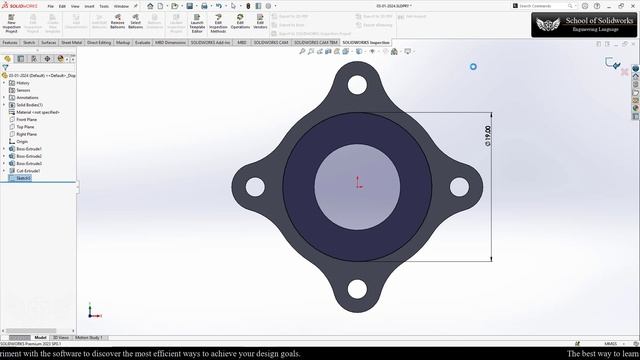
Task: Select Right Plane in feature tree
Action: tap(27, 134)
